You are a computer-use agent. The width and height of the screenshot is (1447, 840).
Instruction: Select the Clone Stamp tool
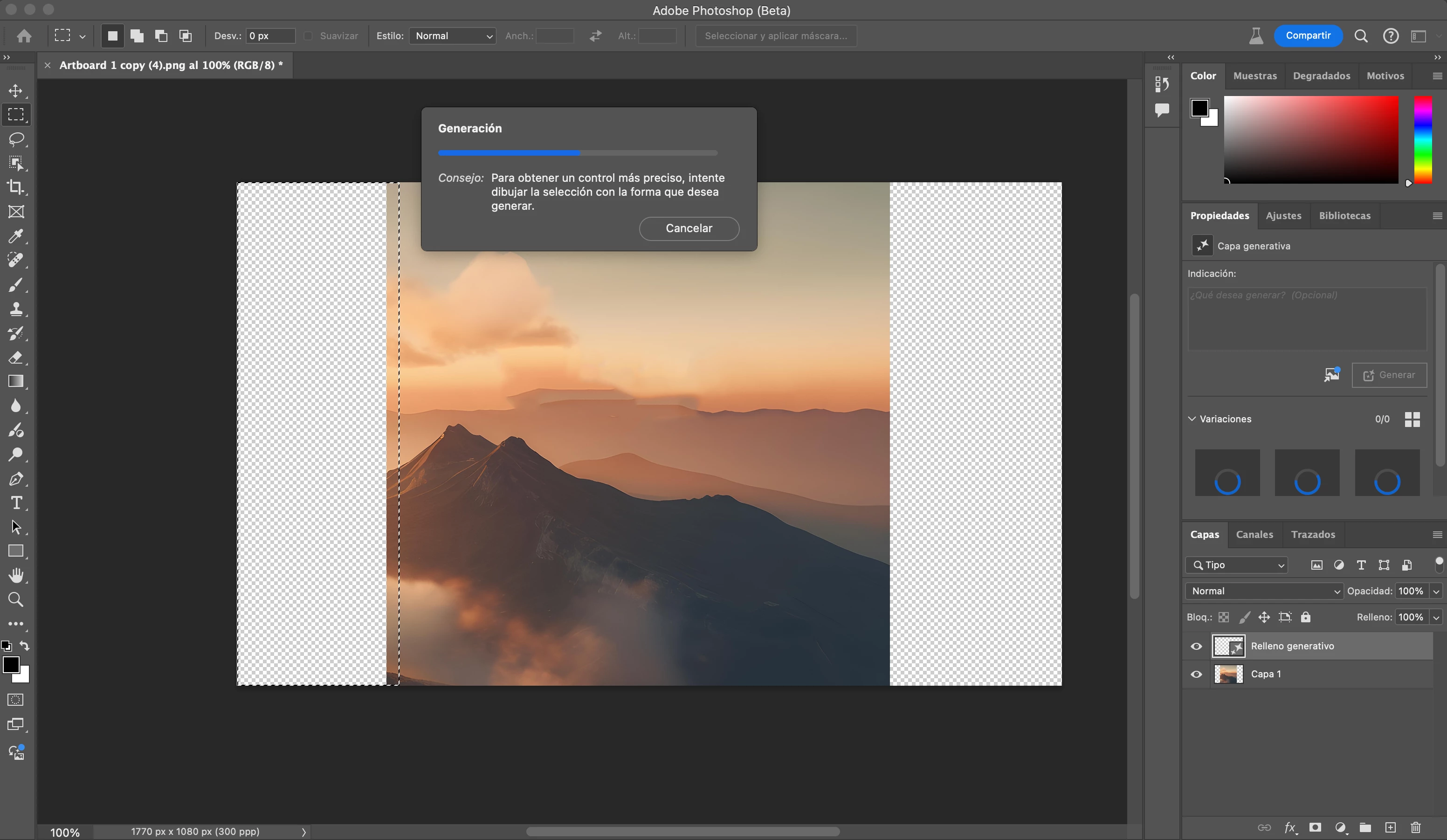click(16, 309)
